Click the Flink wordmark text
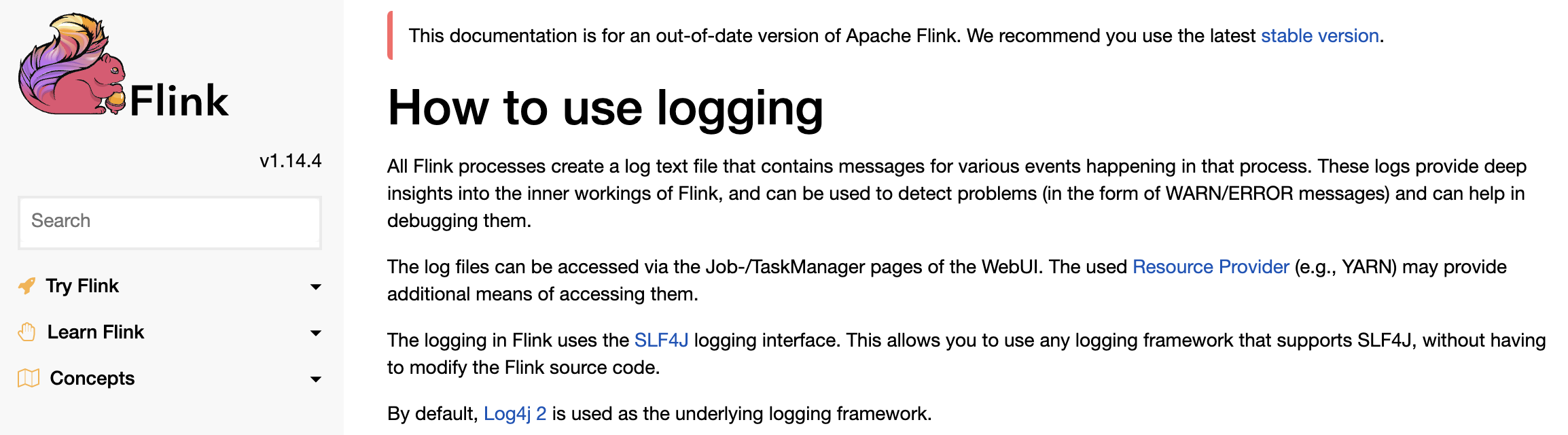 180,101
